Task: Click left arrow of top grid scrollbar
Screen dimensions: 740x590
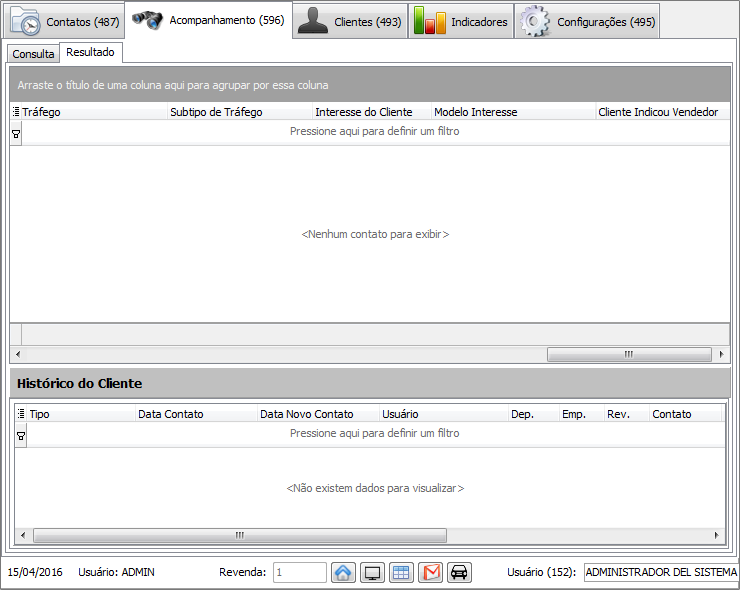Action: (18, 354)
